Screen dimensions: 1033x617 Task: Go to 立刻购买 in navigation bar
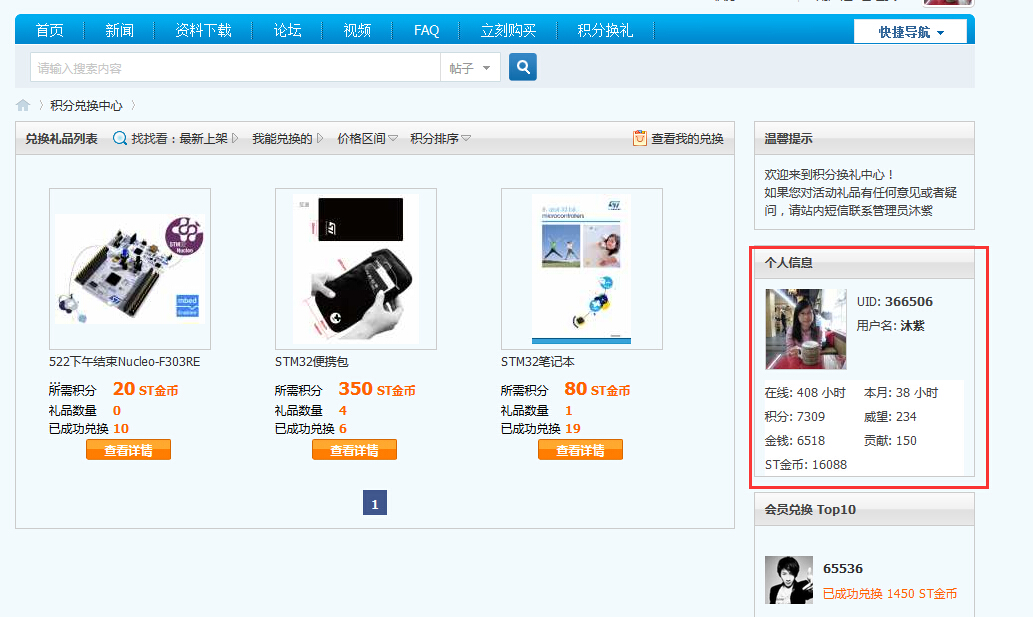click(x=508, y=30)
